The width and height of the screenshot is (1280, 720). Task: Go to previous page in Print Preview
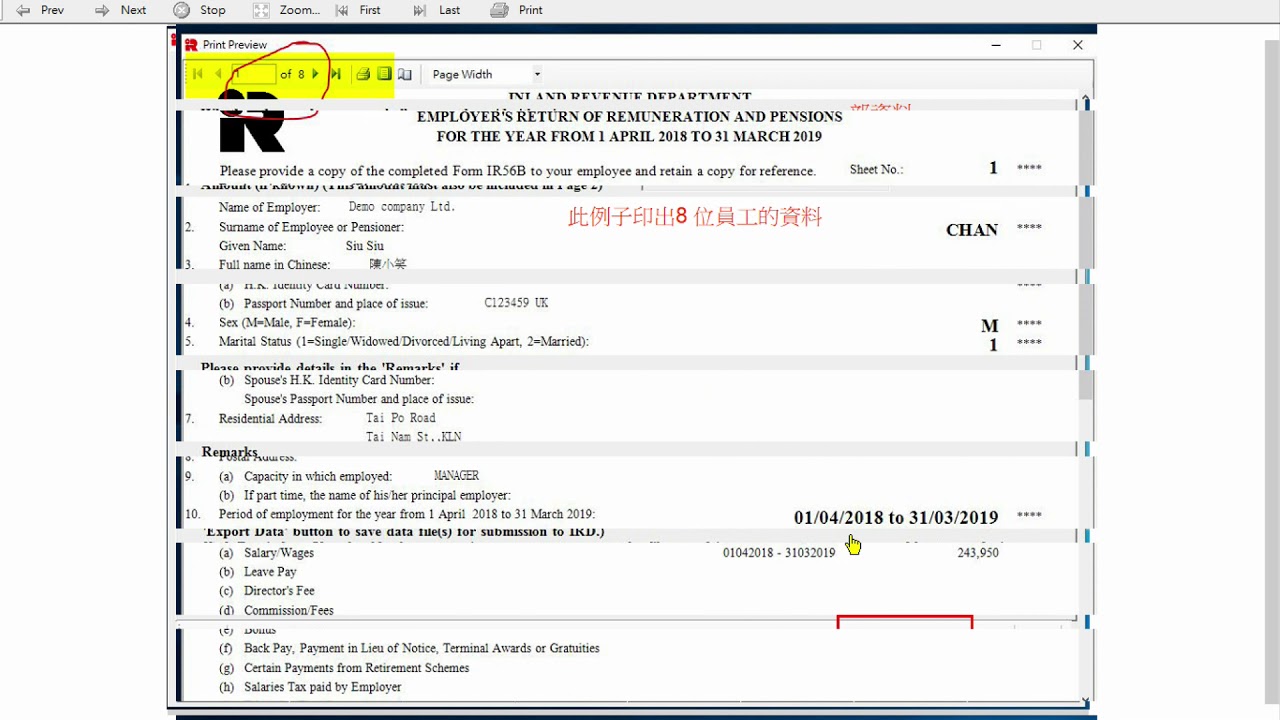[x=218, y=74]
